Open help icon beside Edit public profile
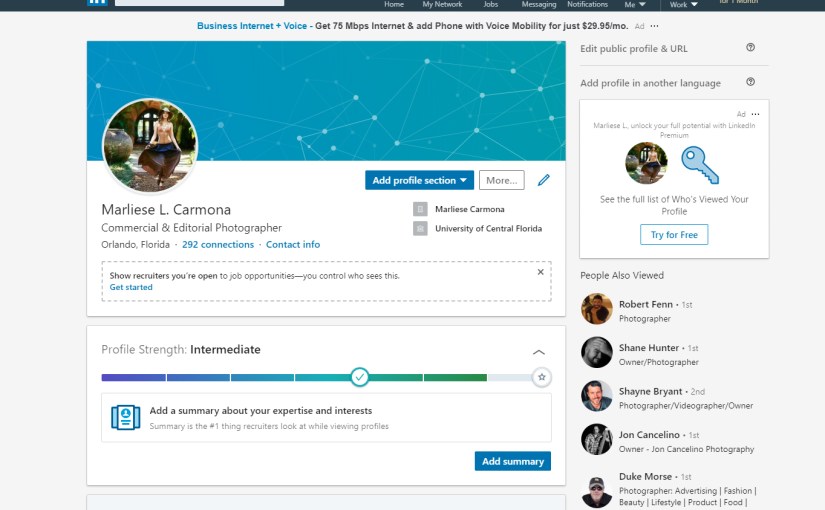 point(750,47)
